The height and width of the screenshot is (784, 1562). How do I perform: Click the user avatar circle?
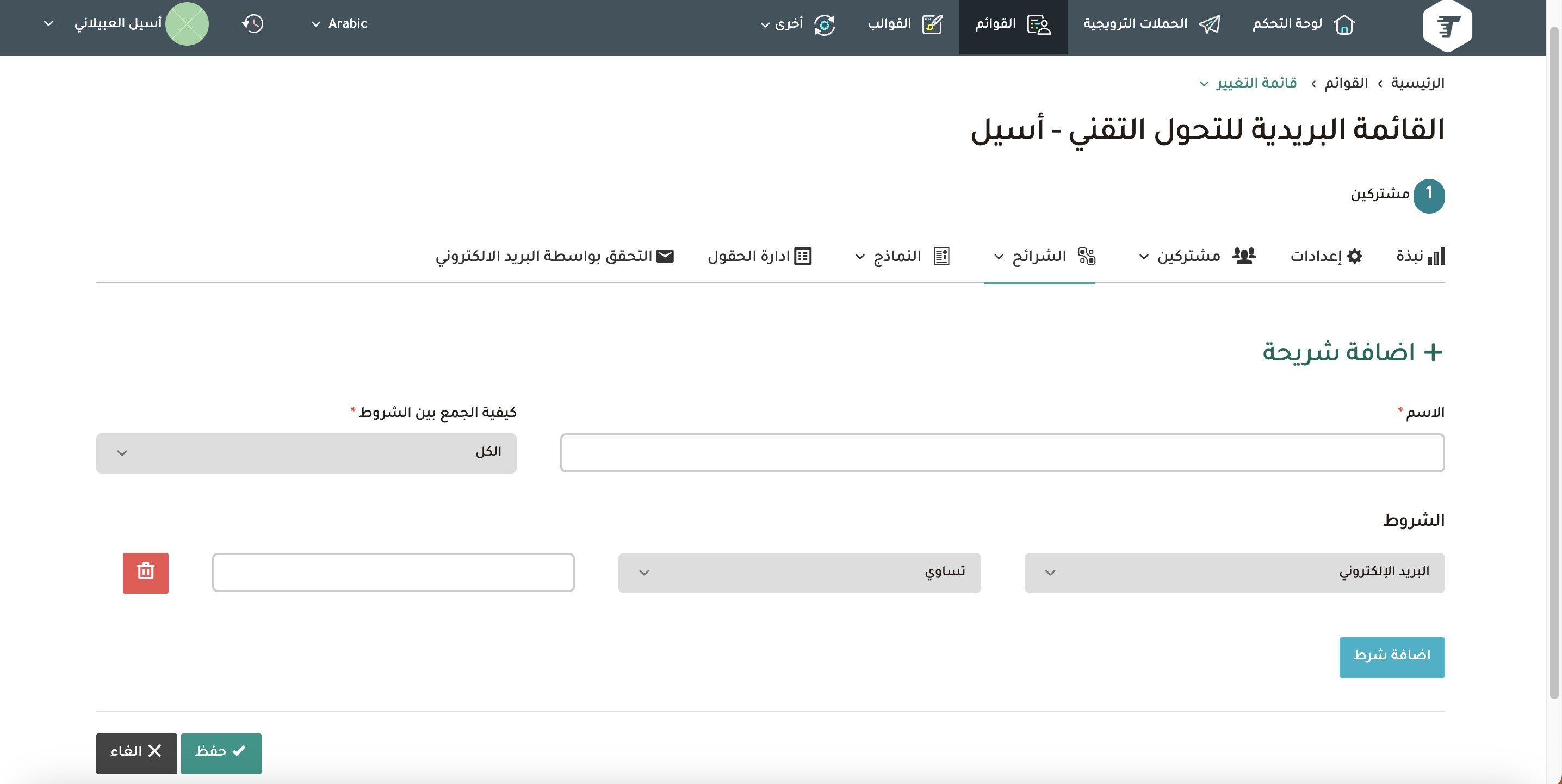tap(187, 23)
